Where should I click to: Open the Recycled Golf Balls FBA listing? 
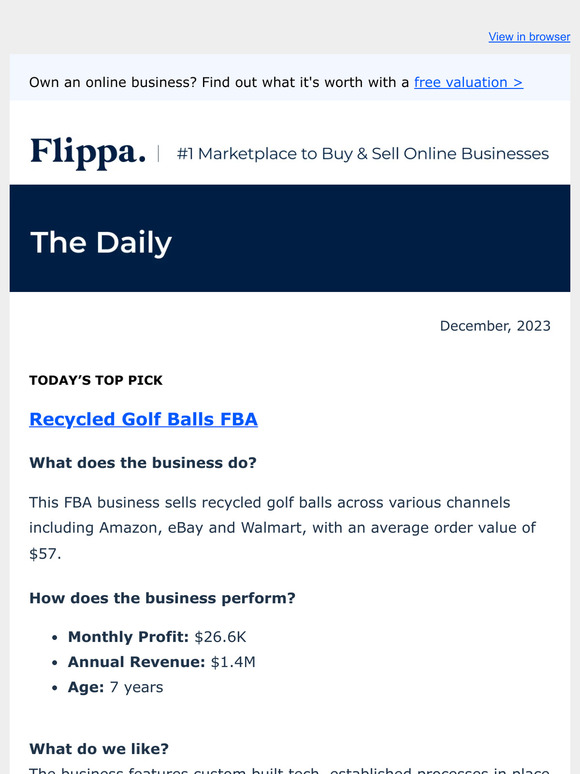click(x=143, y=419)
